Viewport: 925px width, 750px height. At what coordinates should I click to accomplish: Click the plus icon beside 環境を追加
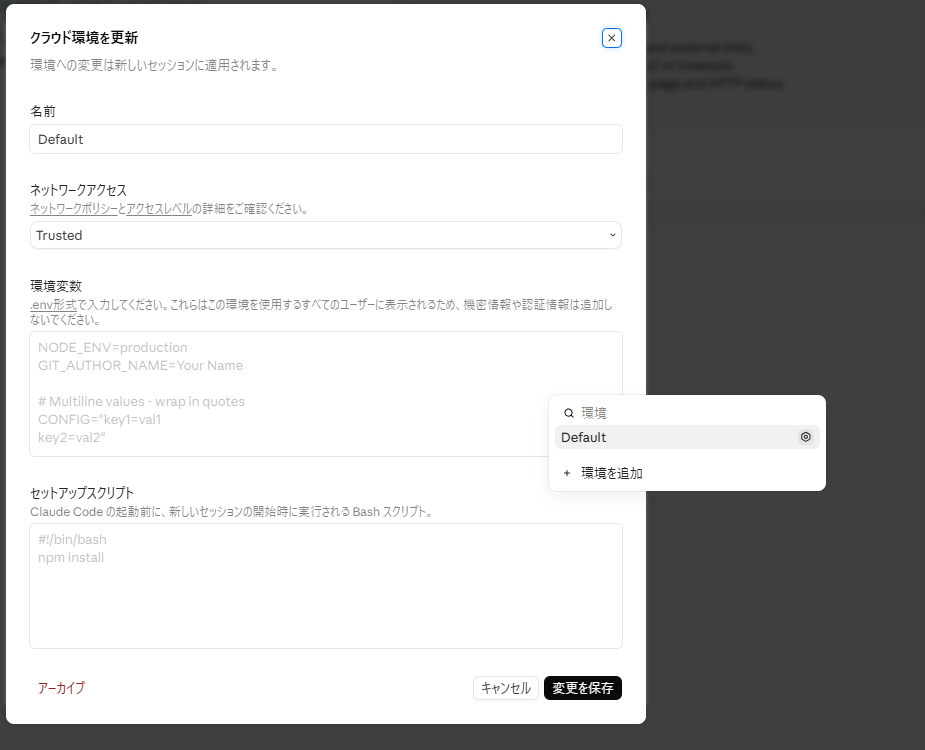[567, 473]
